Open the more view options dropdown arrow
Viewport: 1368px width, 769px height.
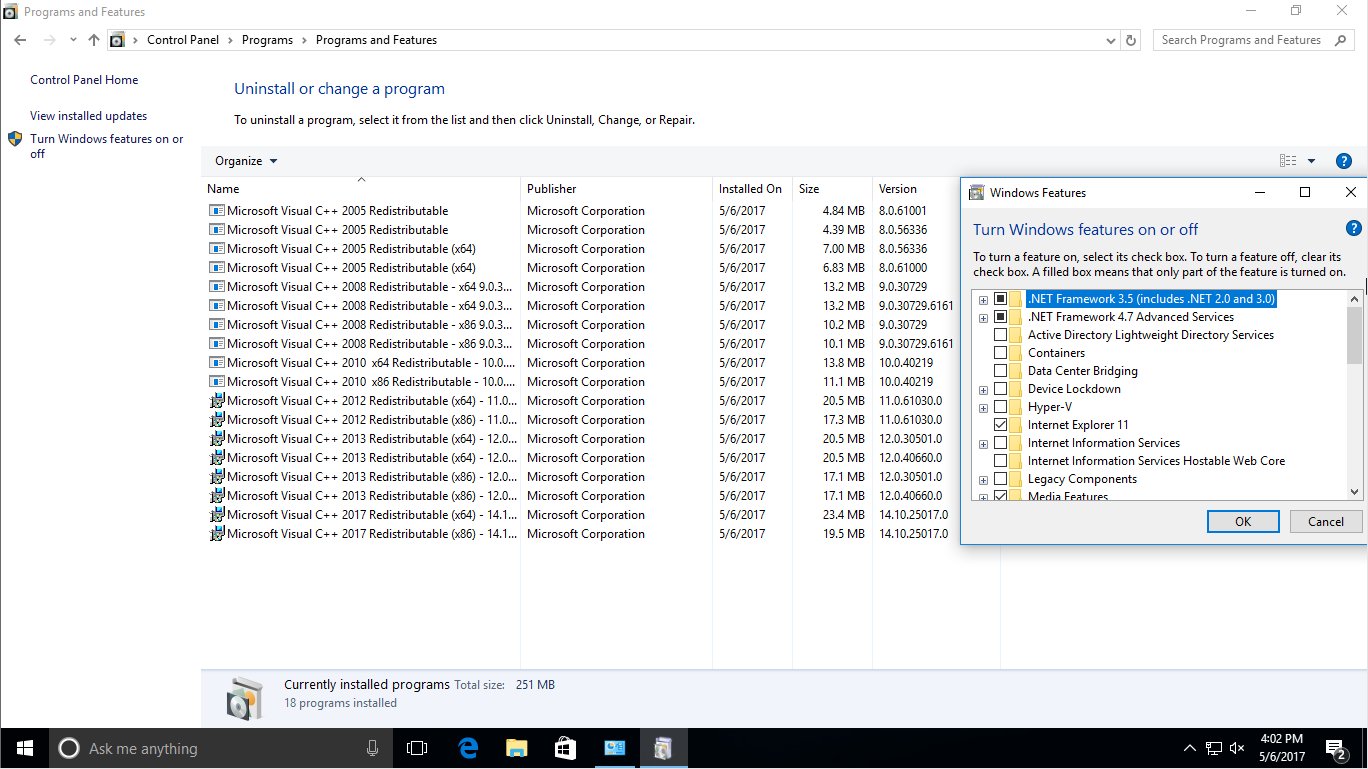click(1312, 161)
